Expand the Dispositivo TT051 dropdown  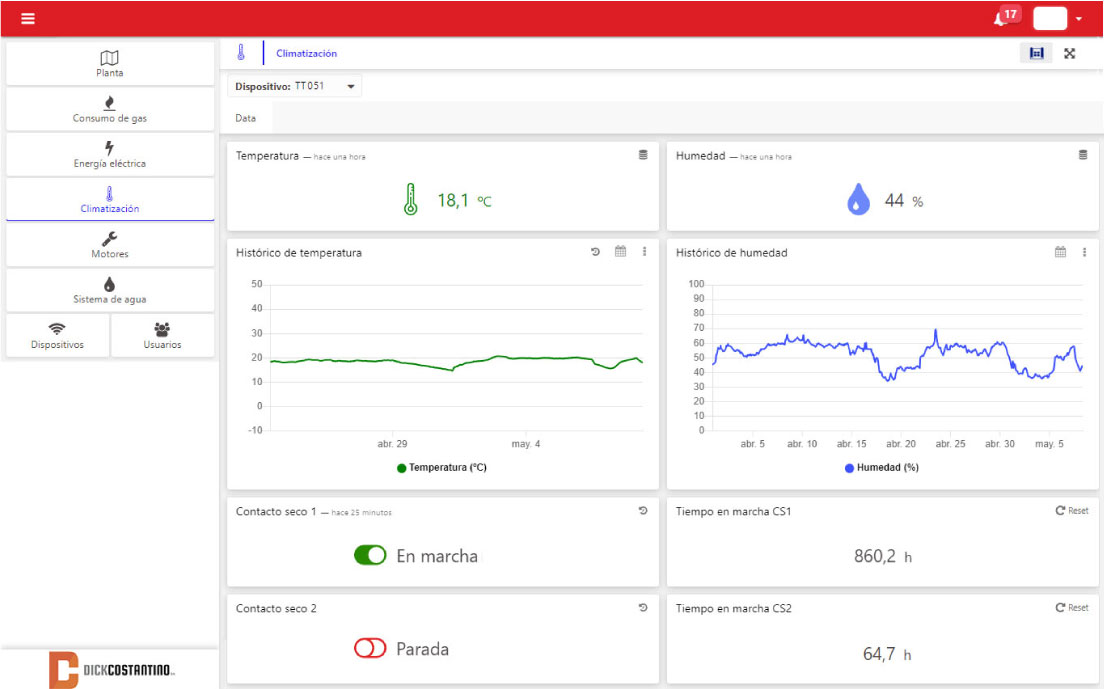point(351,87)
